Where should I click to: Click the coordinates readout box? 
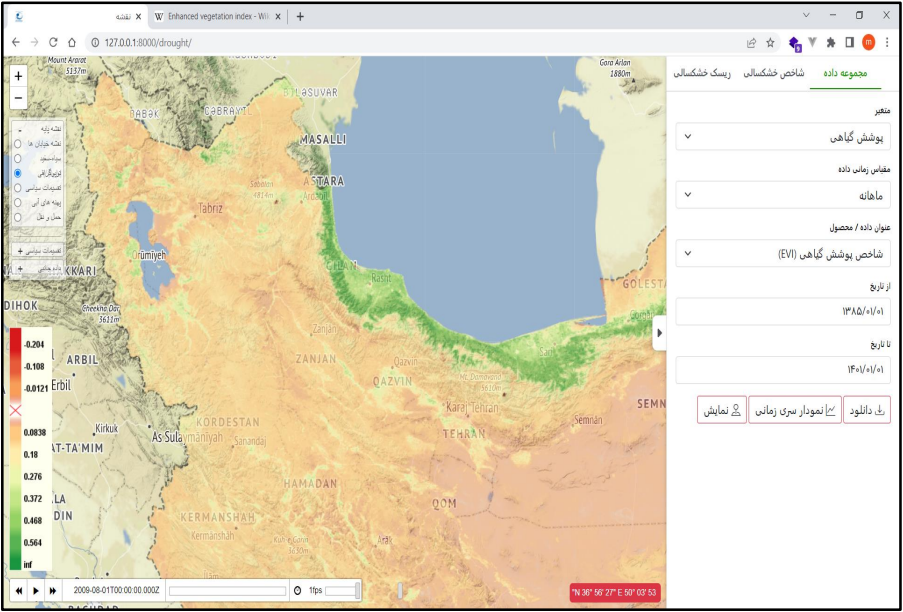(615, 592)
